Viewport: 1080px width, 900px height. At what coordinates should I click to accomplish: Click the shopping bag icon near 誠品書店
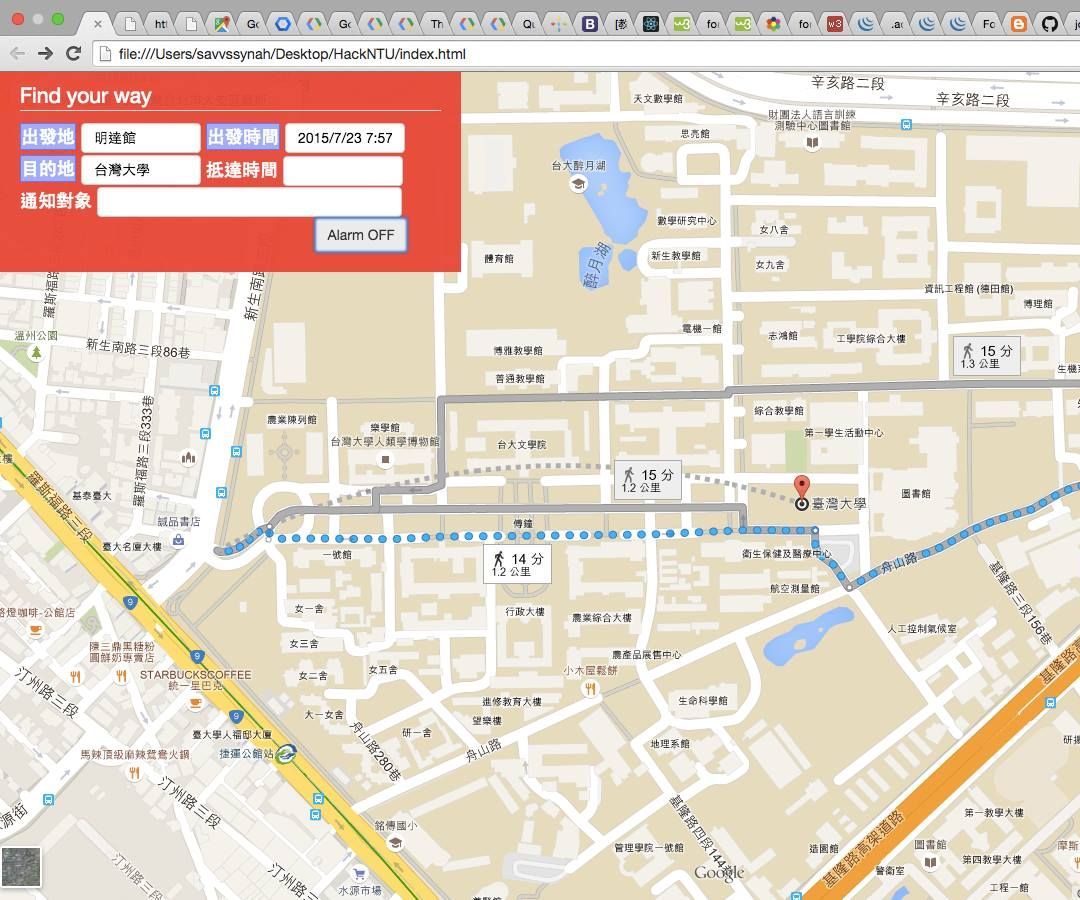178,539
